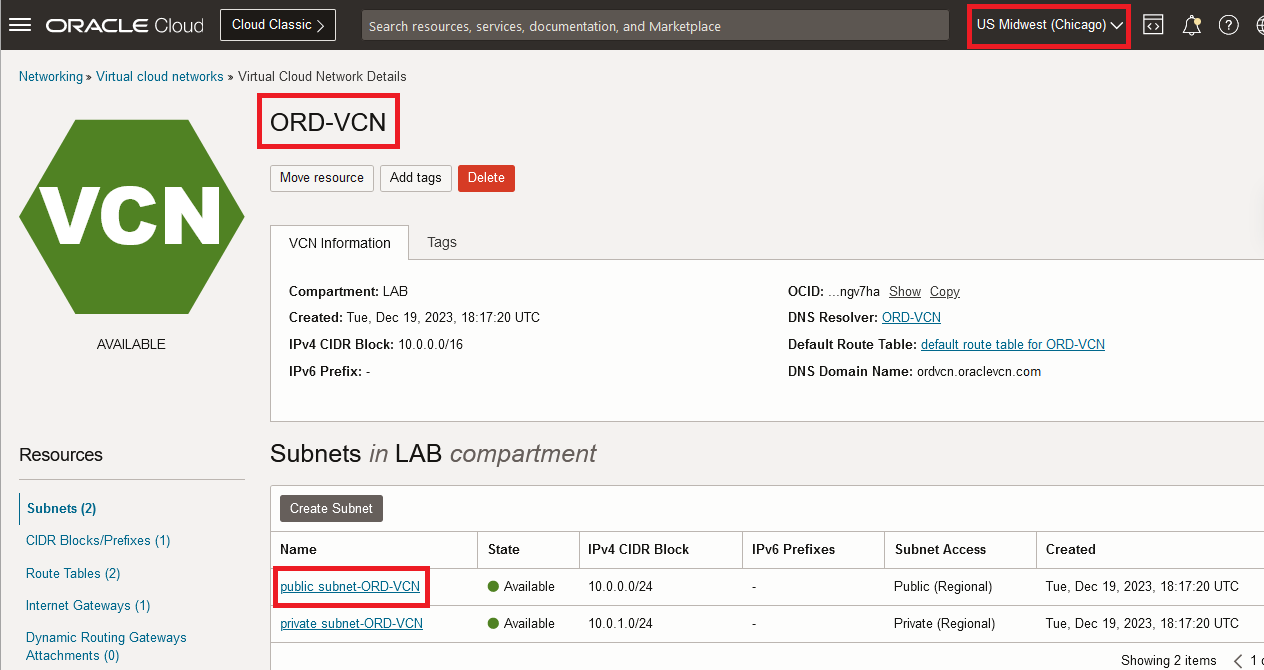Open the help question mark menu
The width and height of the screenshot is (1264, 670).
[1229, 25]
